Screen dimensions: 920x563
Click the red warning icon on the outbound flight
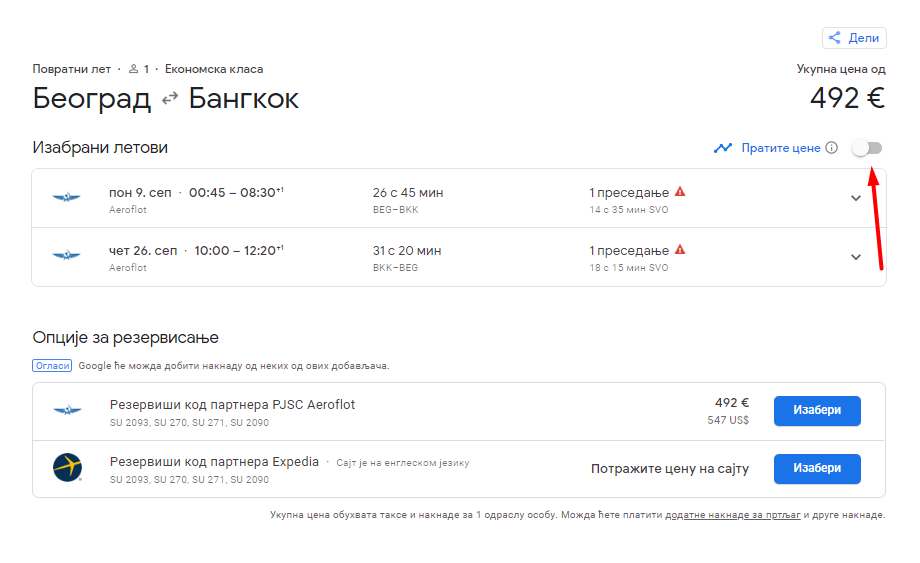coord(681,192)
